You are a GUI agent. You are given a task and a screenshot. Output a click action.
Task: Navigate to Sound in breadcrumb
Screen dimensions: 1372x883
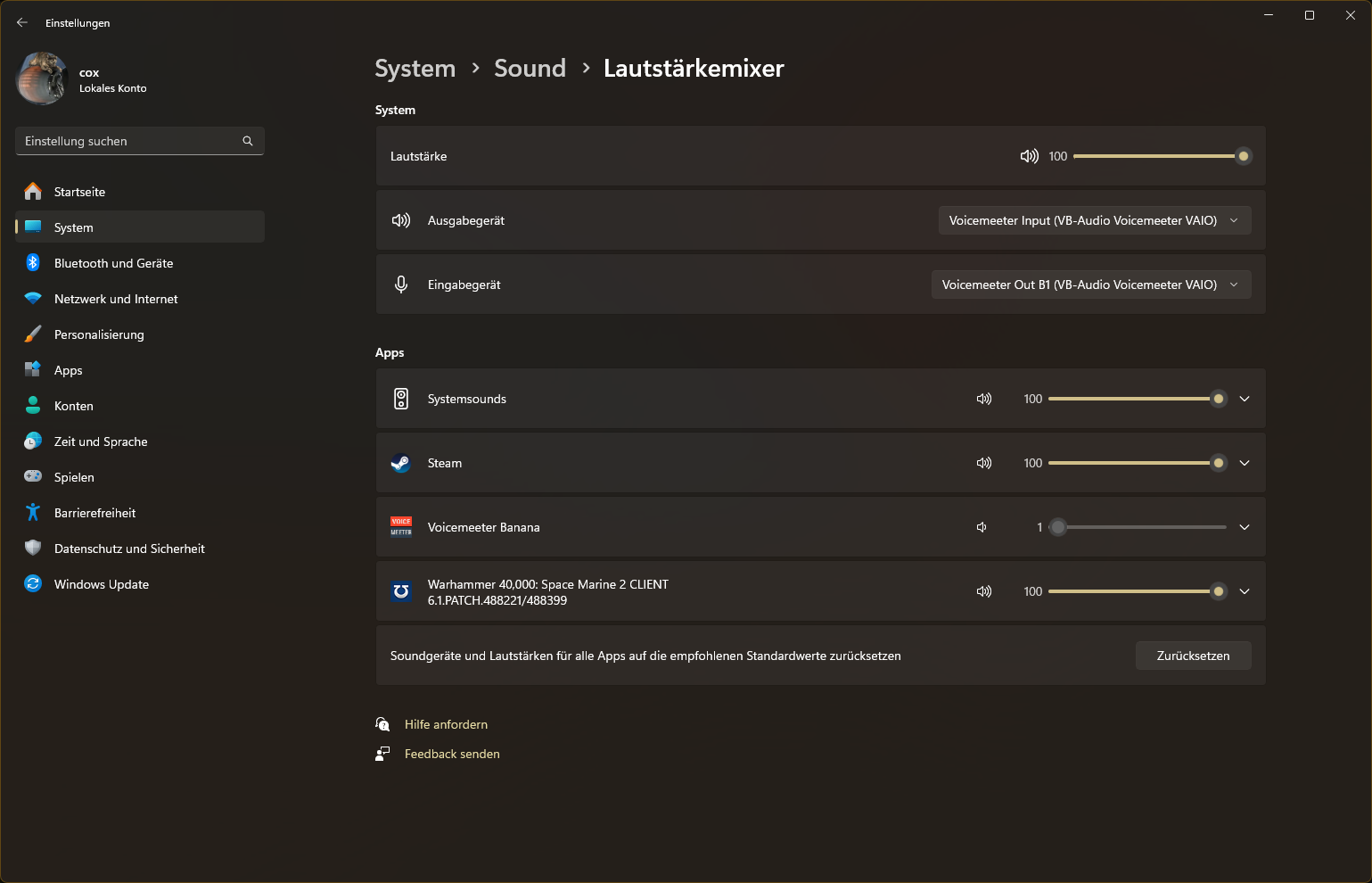click(x=530, y=69)
